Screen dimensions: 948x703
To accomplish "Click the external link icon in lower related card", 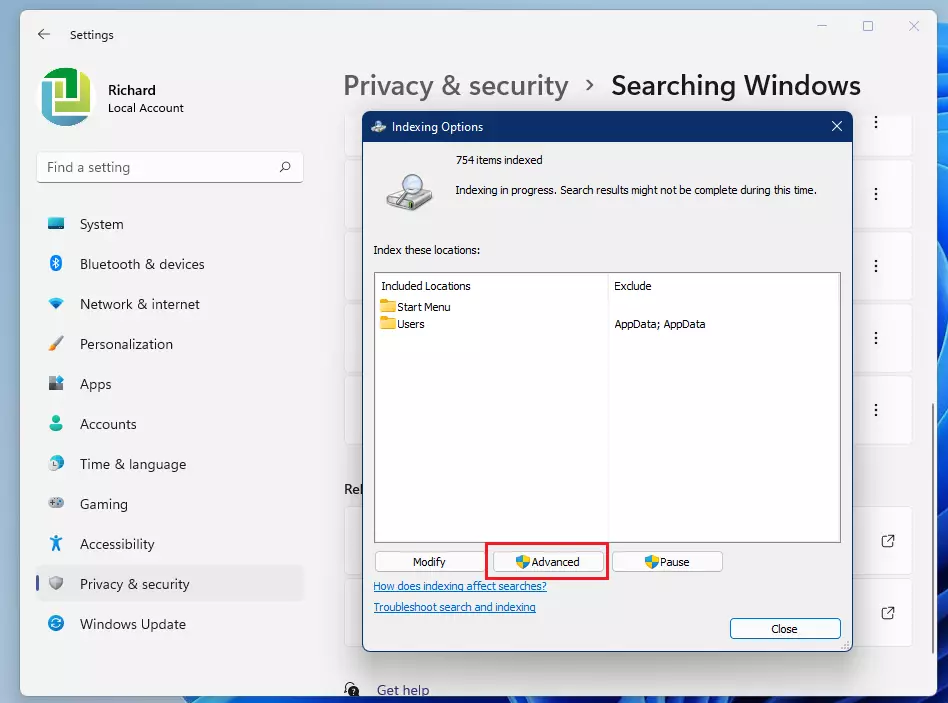I will [x=888, y=613].
